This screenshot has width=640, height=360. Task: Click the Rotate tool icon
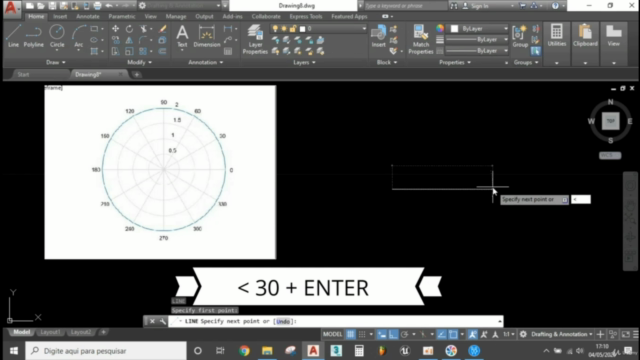click(x=129, y=29)
